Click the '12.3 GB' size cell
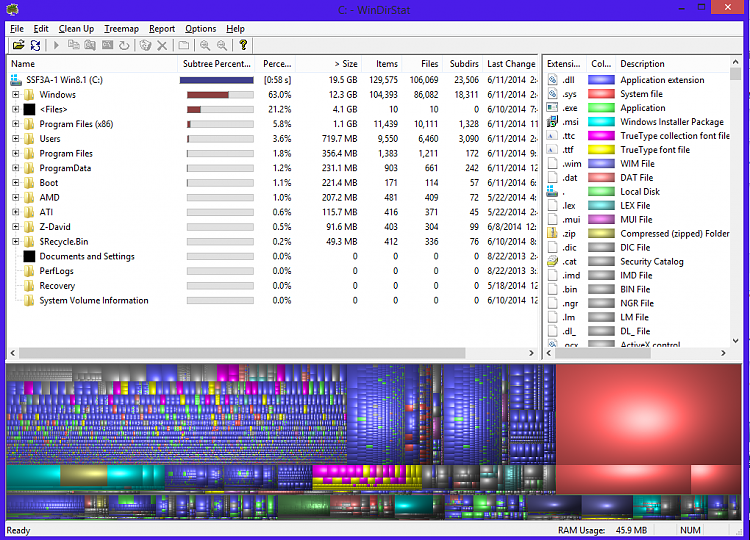This screenshot has width=750, height=540. click(342, 95)
